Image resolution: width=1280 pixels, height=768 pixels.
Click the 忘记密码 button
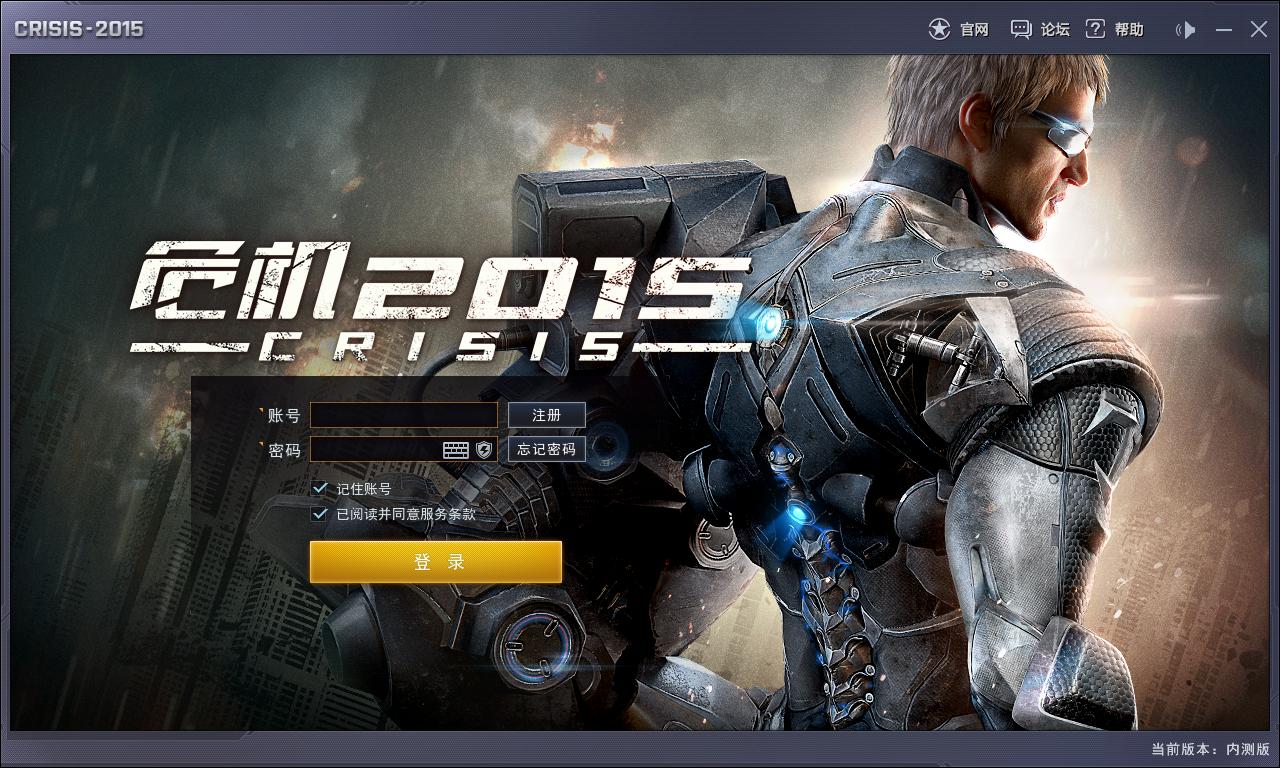(547, 450)
